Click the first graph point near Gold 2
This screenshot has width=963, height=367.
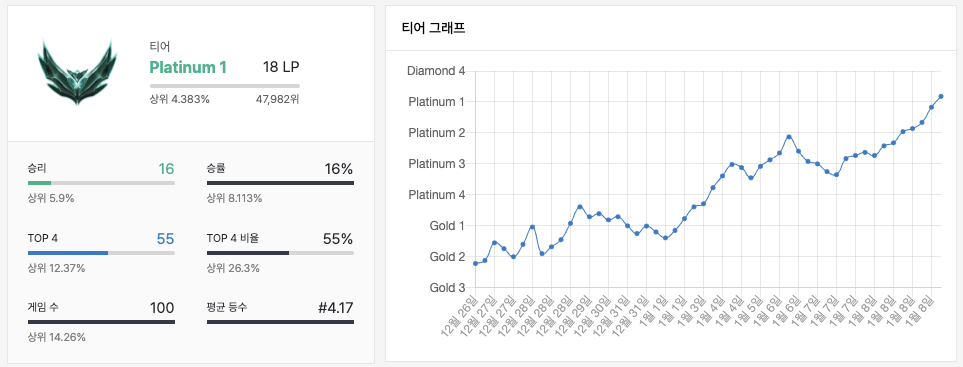coord(475,263)
